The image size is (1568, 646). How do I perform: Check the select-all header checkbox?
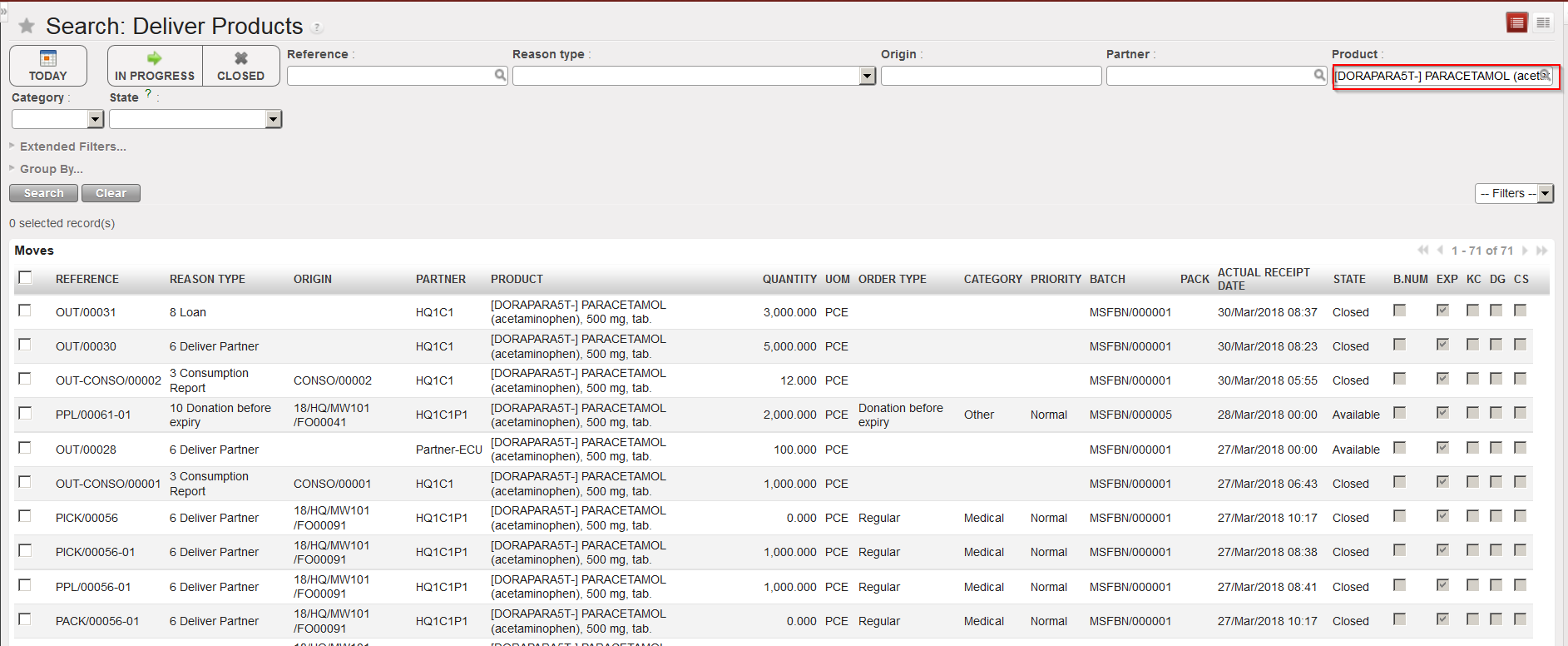click(x=25, y=278)
